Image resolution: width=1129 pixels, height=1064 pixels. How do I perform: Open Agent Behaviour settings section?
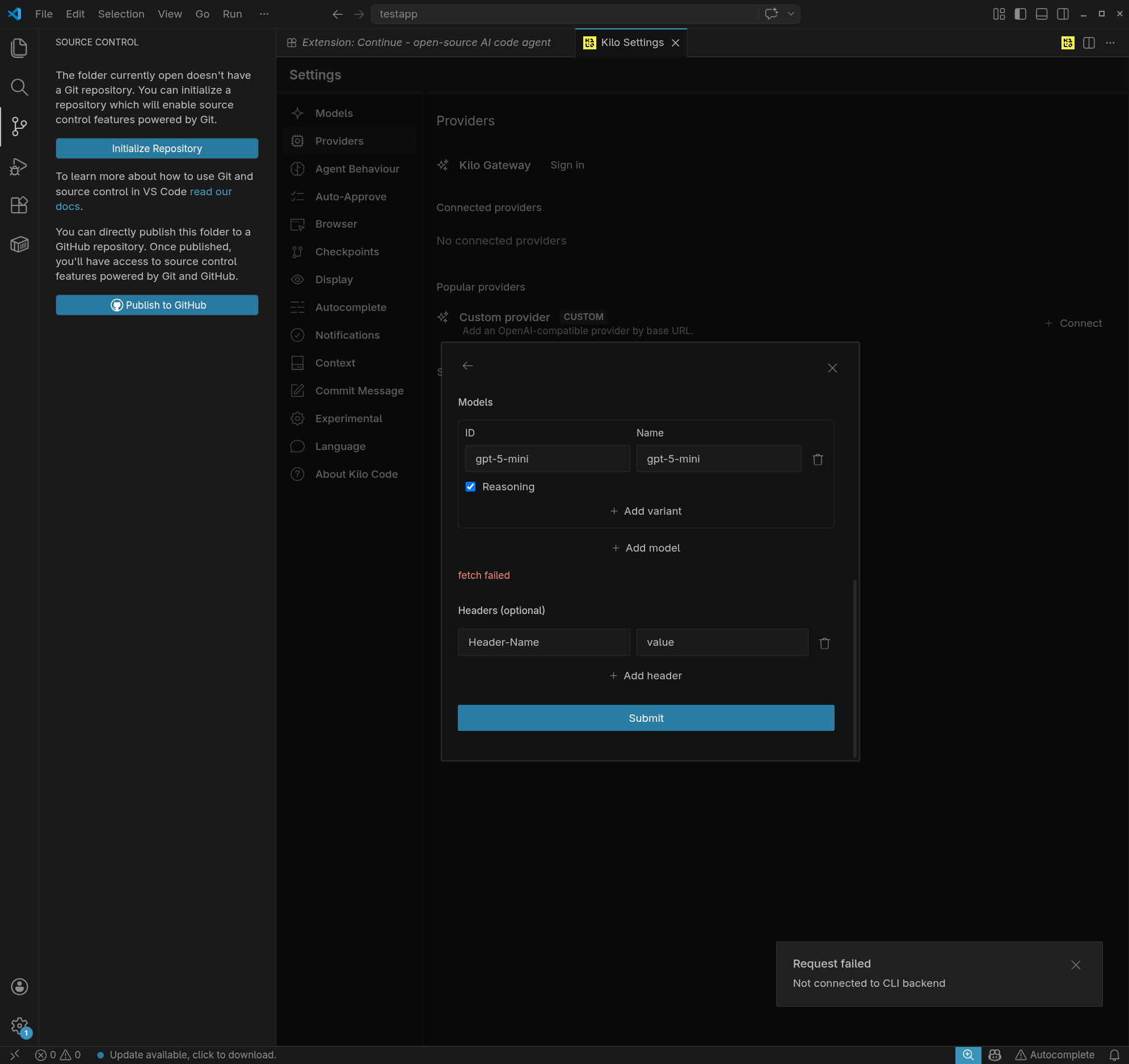pos(349,169)
